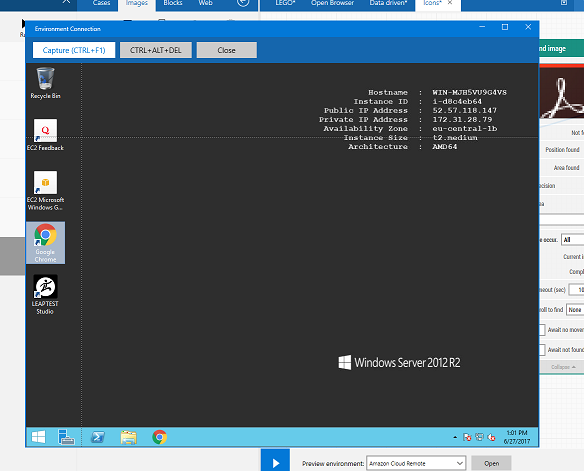Click the back arrow circle icon

(x=243, y=3)
